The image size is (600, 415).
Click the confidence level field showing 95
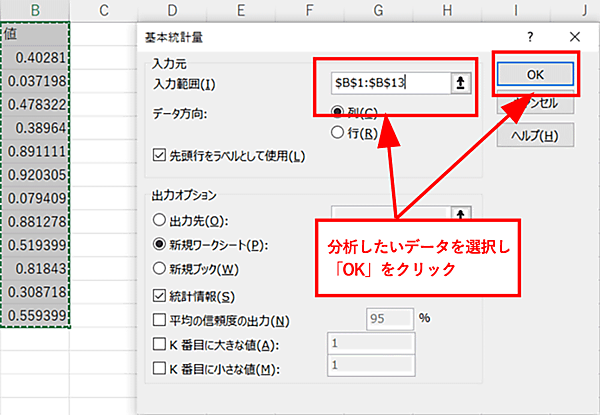tap(385, 319)
